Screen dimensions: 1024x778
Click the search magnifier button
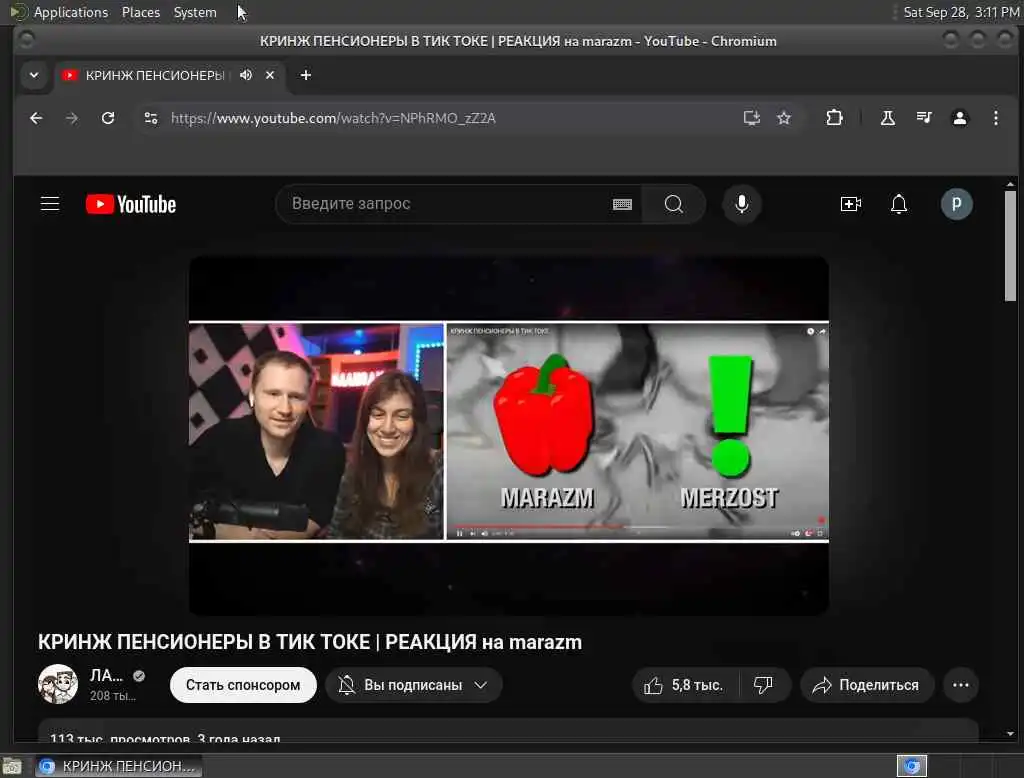tap(673, 204)
